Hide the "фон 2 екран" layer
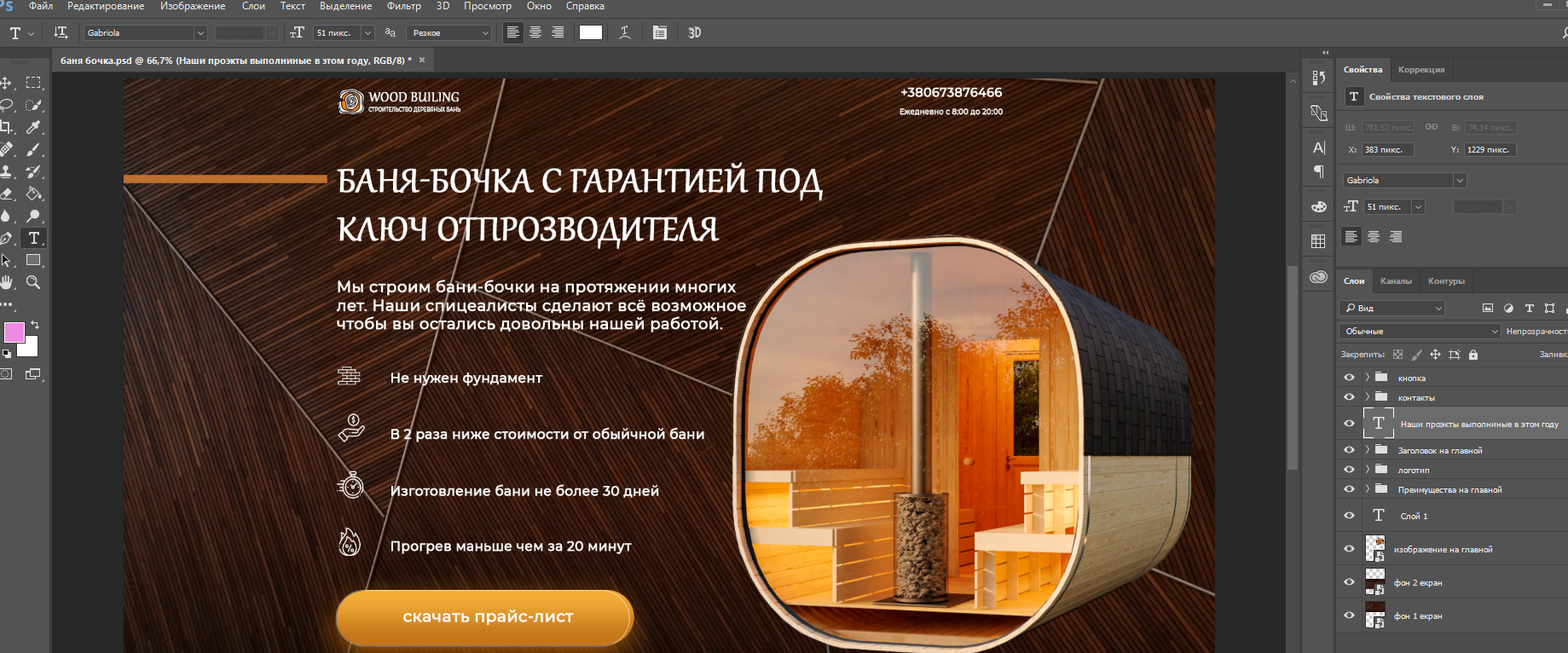Image resolution: width=1568 pixels, height=653 pixels. [1349, 582]
